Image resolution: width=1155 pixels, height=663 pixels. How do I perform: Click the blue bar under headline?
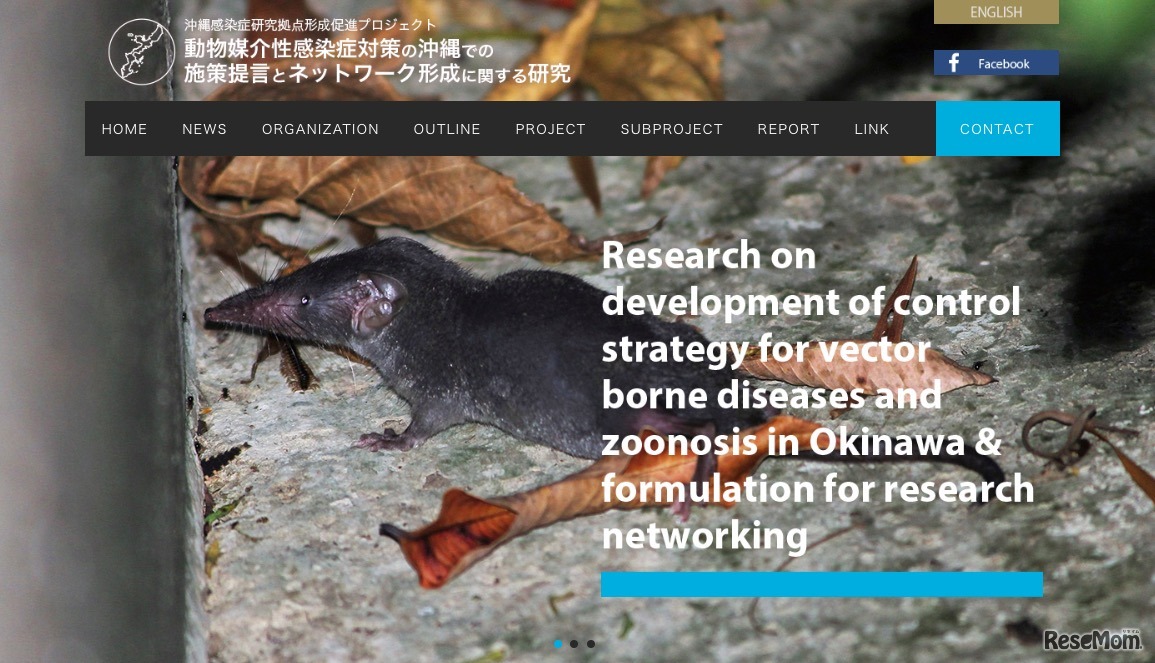(822, 584)
